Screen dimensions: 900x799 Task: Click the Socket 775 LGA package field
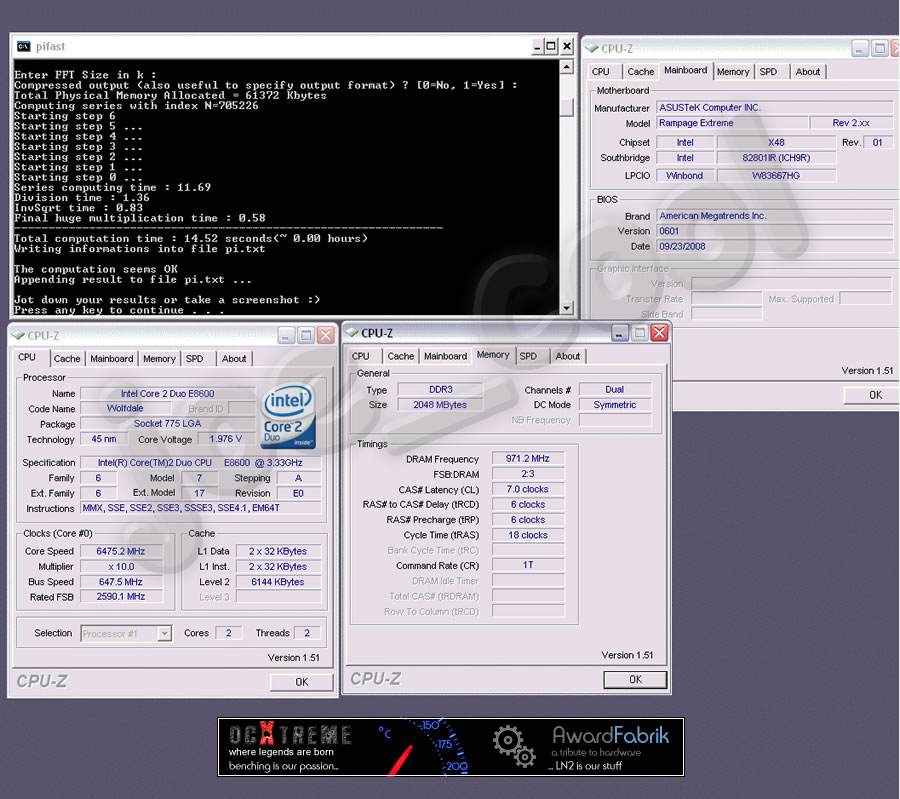[168, 424]
